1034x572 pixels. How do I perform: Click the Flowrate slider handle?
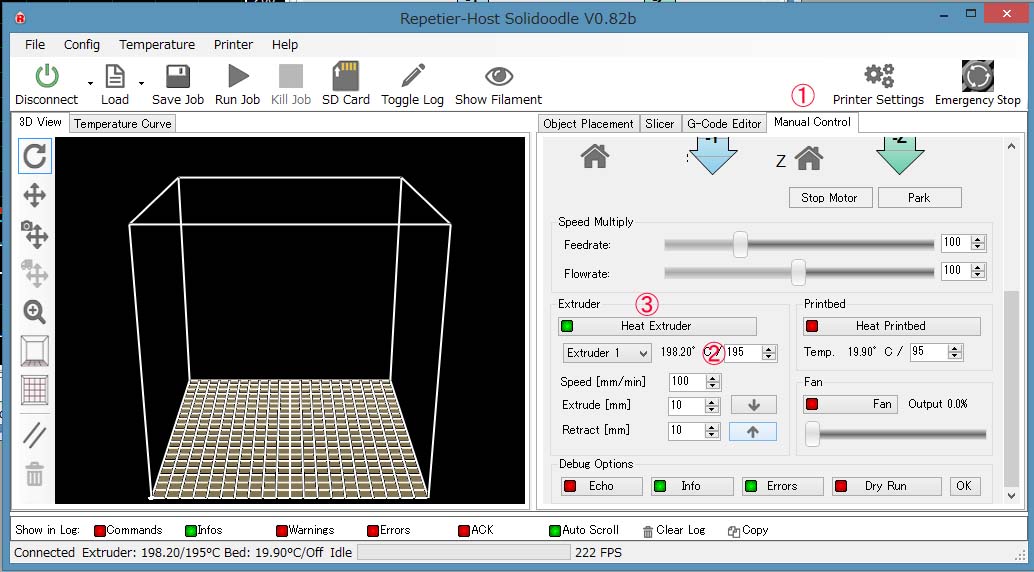[798, 272]
